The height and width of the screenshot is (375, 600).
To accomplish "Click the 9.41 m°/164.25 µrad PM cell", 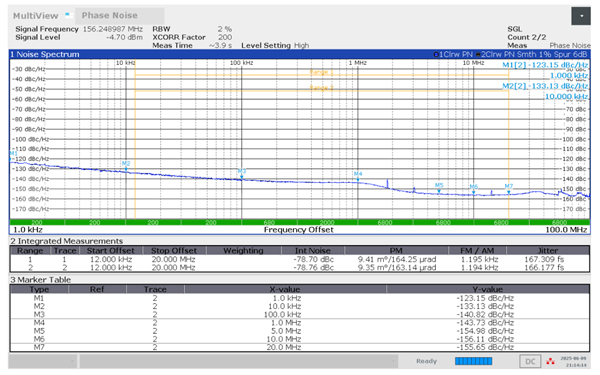I will [397, 259].
